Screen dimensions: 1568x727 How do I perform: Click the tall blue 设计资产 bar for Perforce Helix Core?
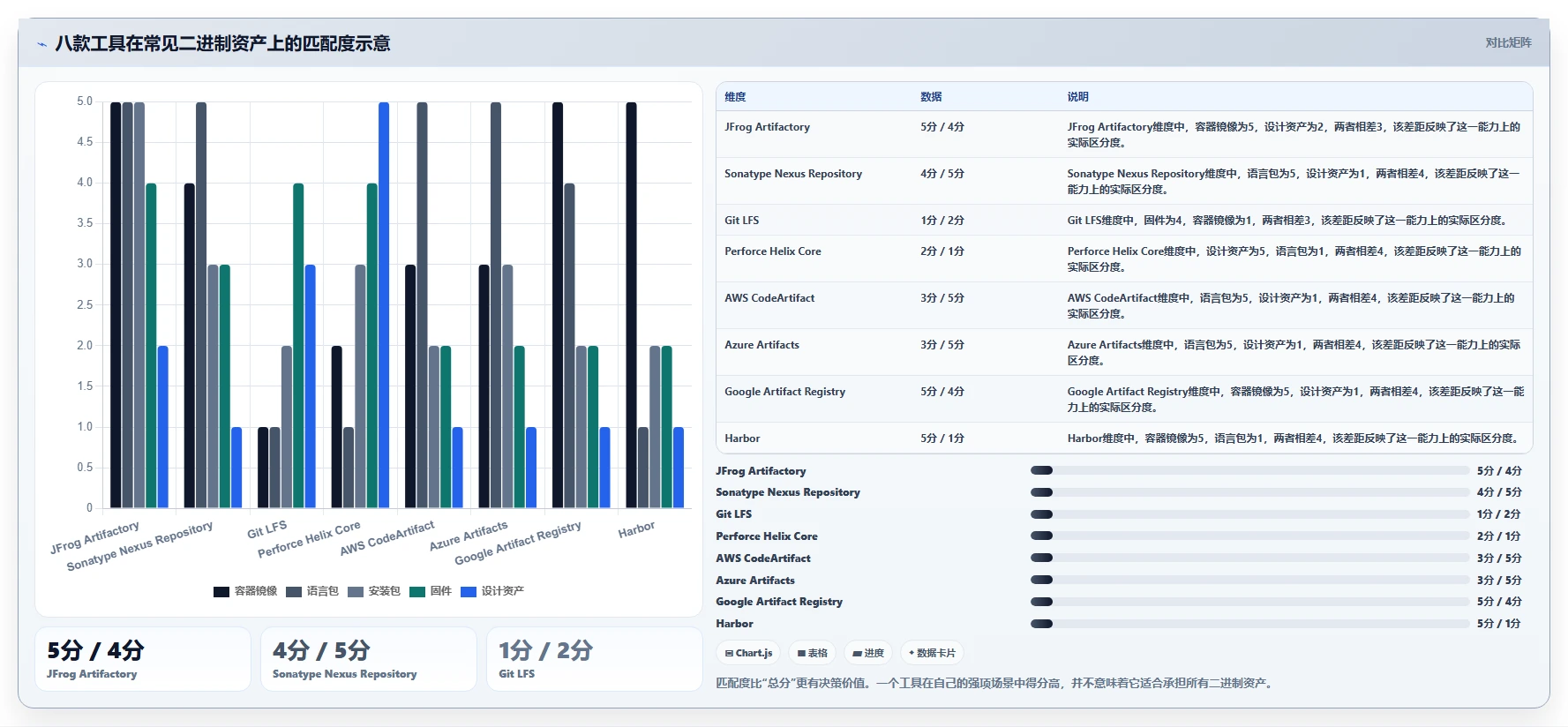tap(384, 305)
